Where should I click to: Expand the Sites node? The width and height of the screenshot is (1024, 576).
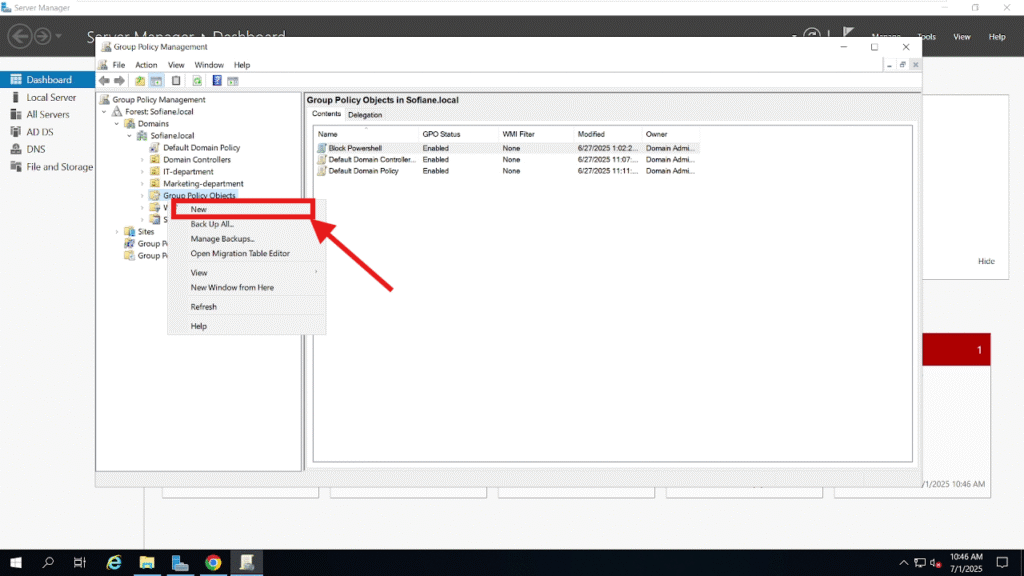[117, 232]
